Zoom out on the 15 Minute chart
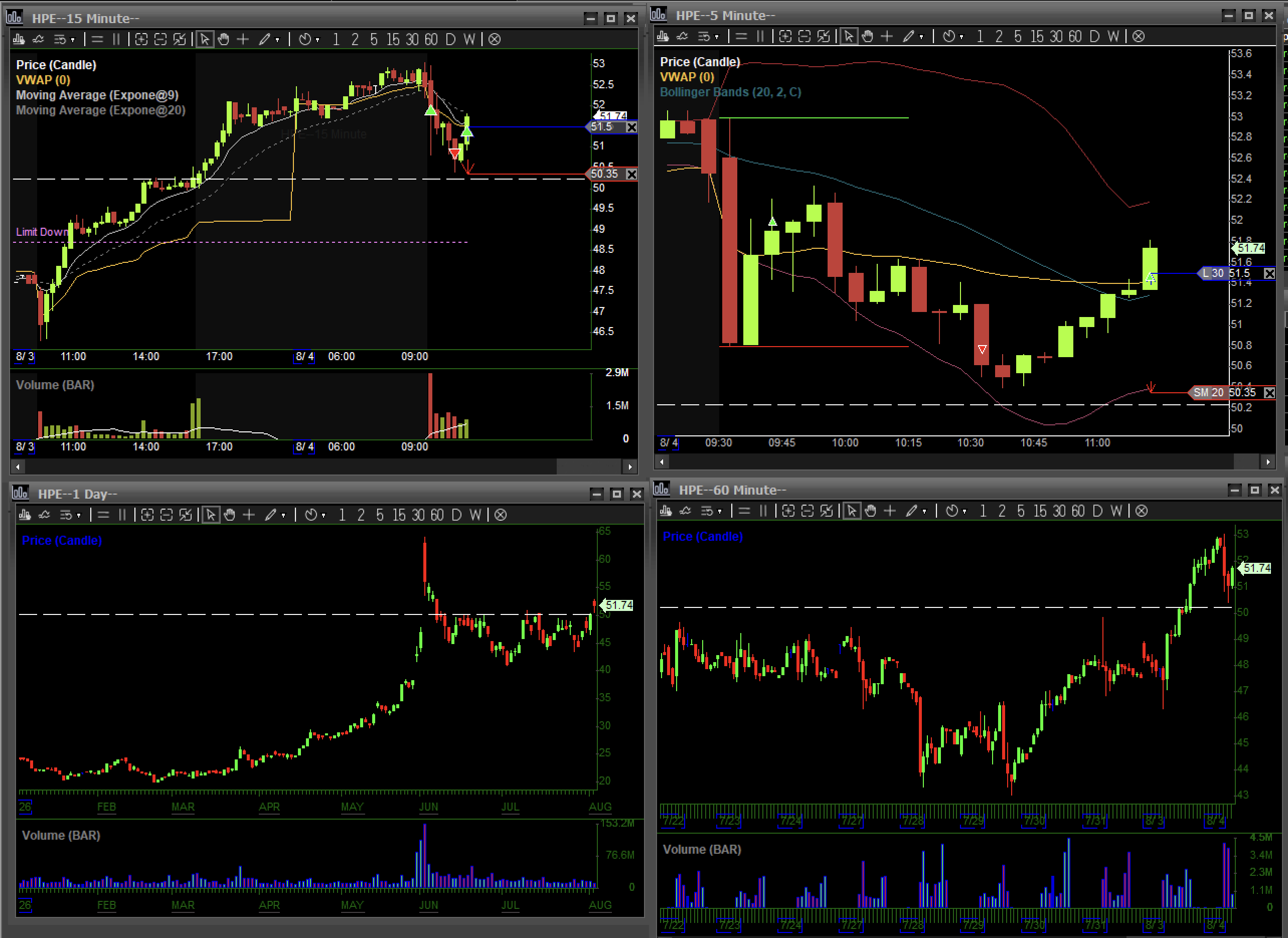 coord(160,39)
